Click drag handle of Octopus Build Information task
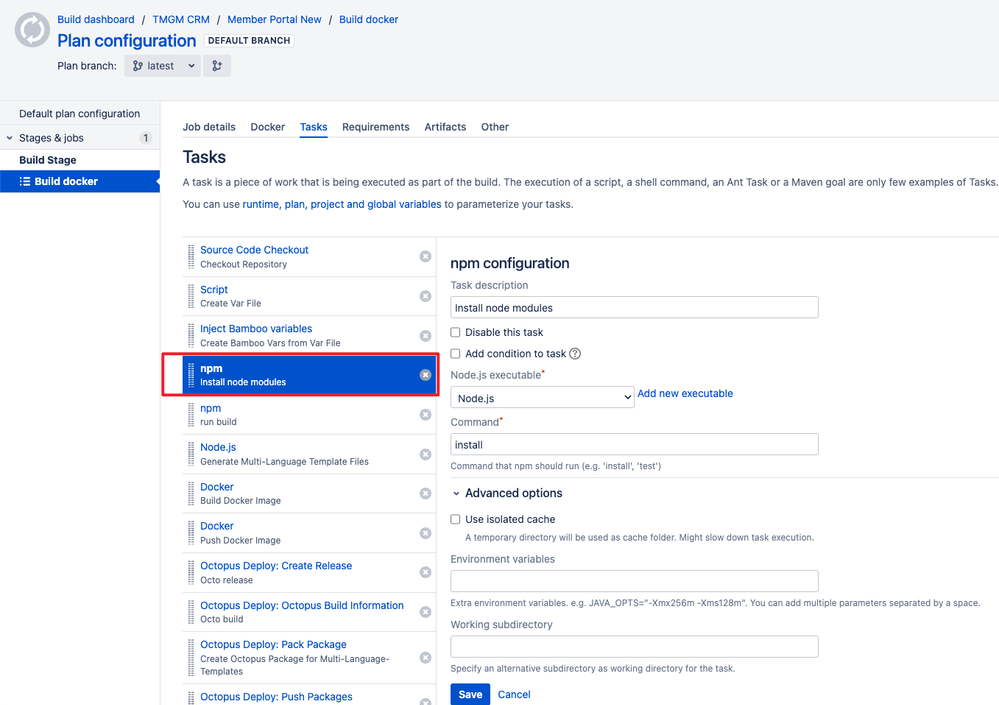The height and width of the screenshot is (705, 999). tap(190, 612)
